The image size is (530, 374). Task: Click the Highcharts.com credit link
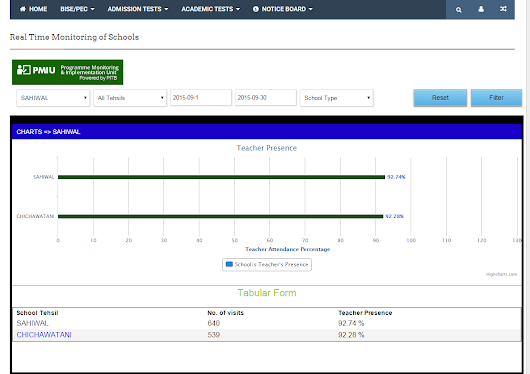point(502,274)
